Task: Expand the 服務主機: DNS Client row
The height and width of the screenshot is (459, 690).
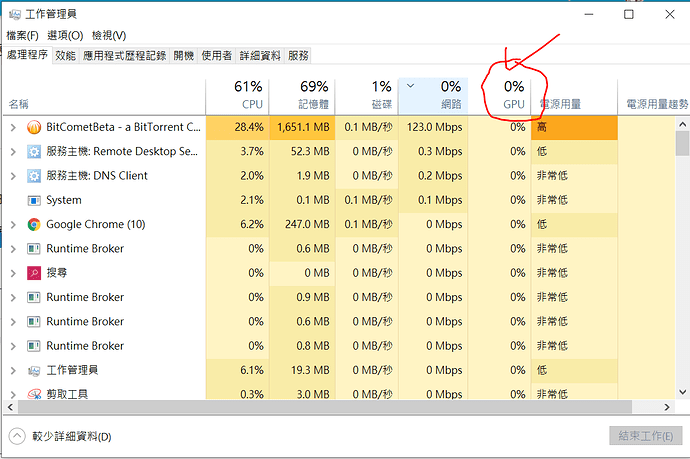Action: pyautogui.click(x=13, y=176)
